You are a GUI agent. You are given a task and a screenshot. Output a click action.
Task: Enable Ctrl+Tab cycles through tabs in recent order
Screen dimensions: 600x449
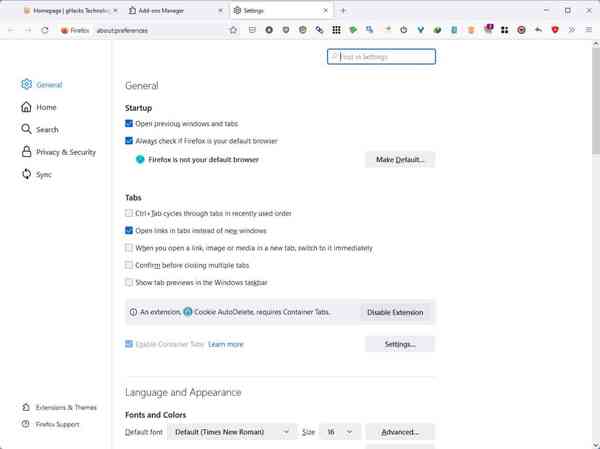click(129, 213)
